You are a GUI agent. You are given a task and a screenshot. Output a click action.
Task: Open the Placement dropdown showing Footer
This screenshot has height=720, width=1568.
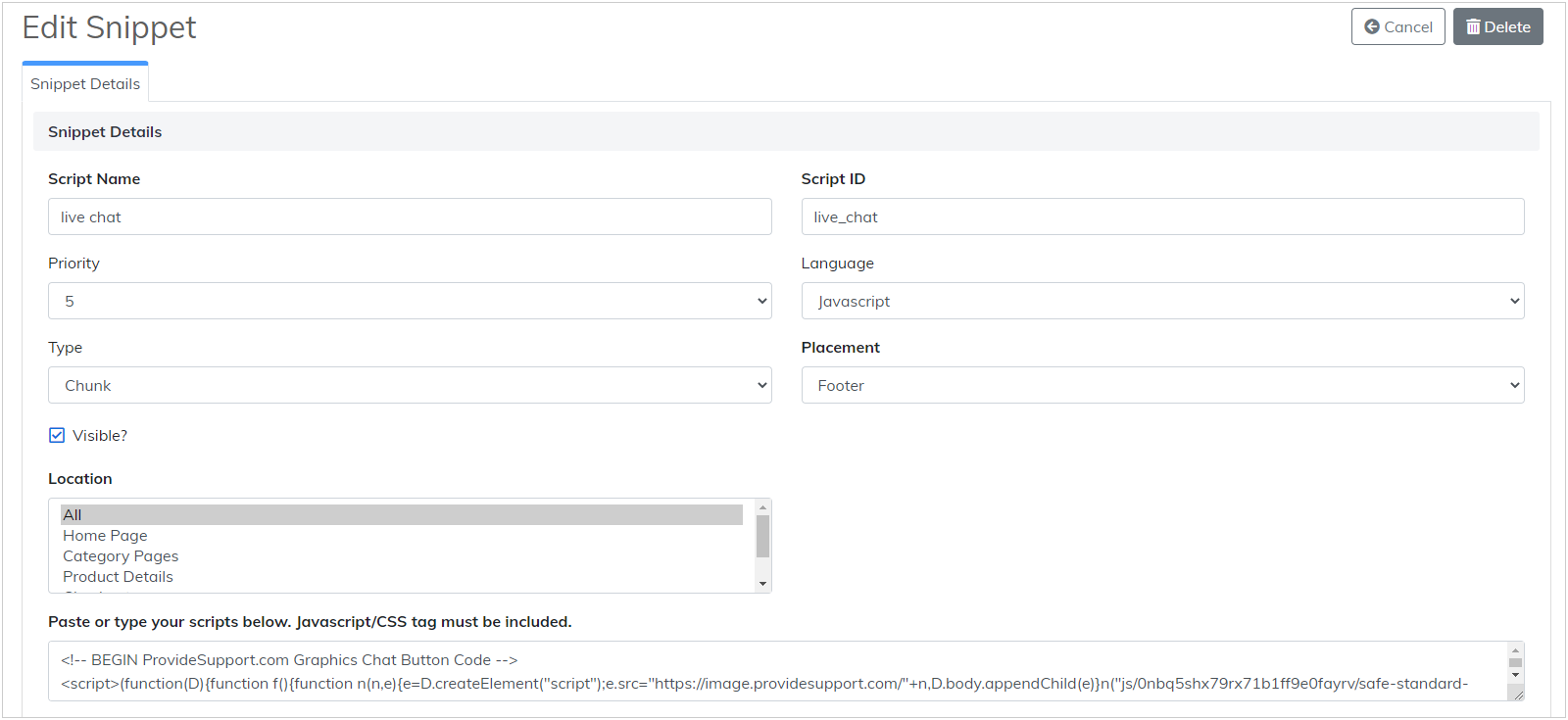1162,385
